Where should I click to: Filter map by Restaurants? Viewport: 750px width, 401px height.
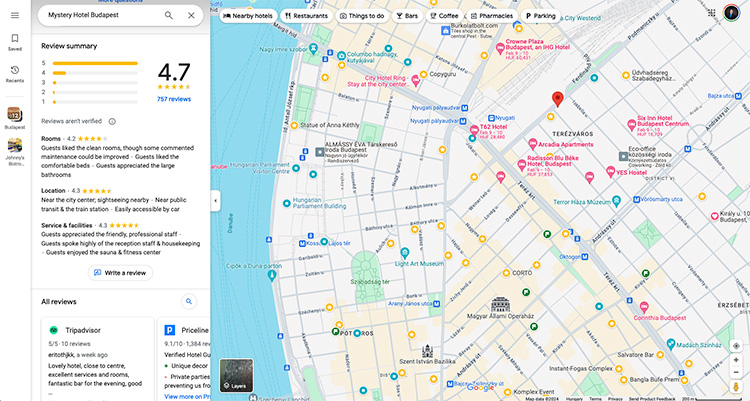pos(306,16)
